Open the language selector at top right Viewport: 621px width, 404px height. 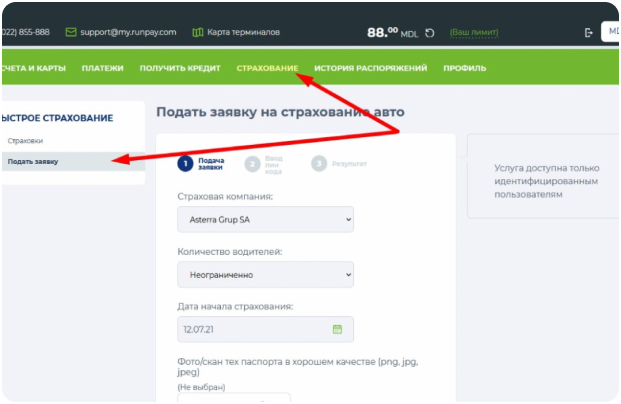610,32
